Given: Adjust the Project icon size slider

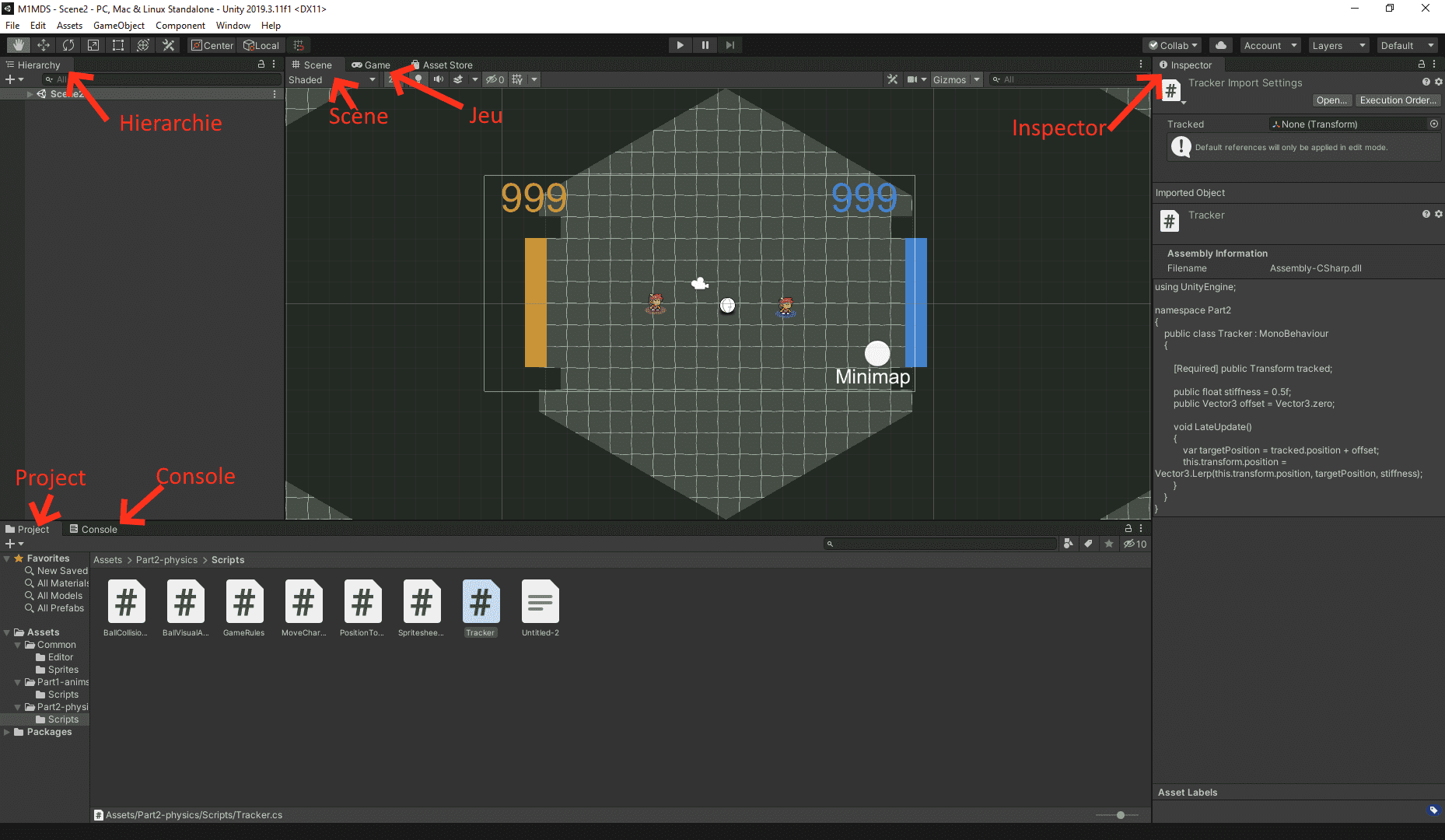Looking at the screenshot, I should pos(1120,815).
